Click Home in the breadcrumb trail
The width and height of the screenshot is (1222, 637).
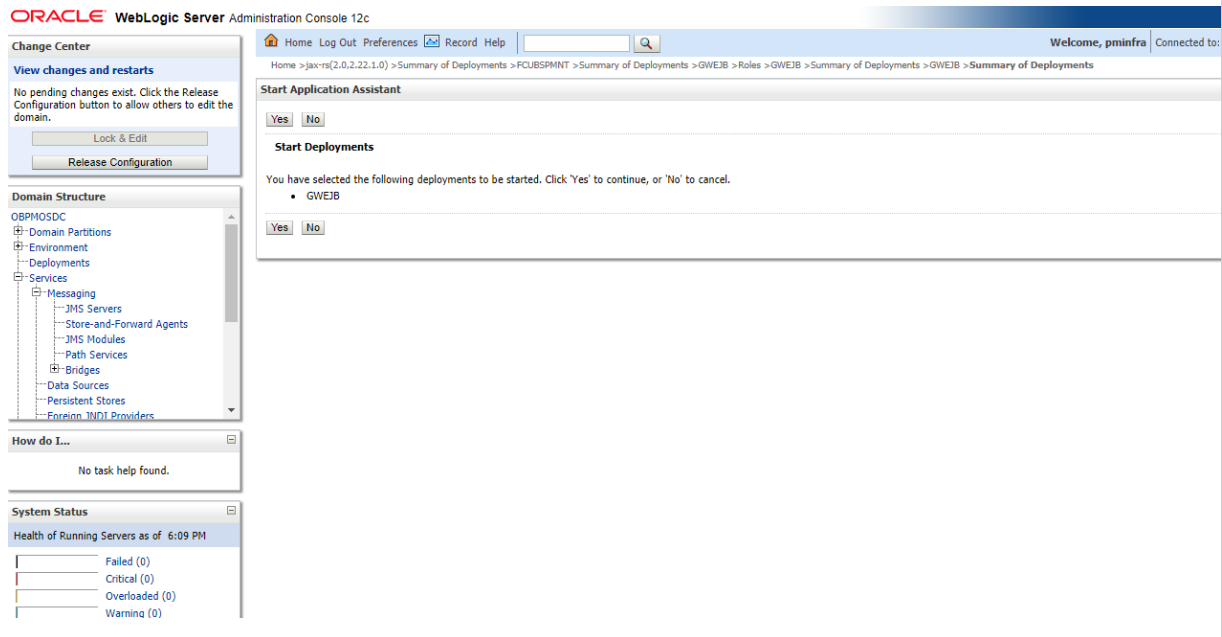tap(283, 65)
